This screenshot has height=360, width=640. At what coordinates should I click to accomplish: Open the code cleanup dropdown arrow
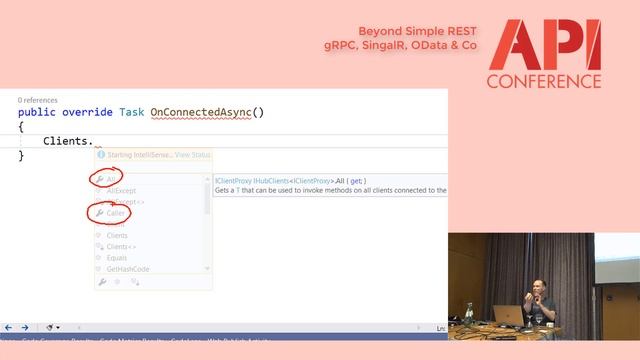tap(58, 327)
